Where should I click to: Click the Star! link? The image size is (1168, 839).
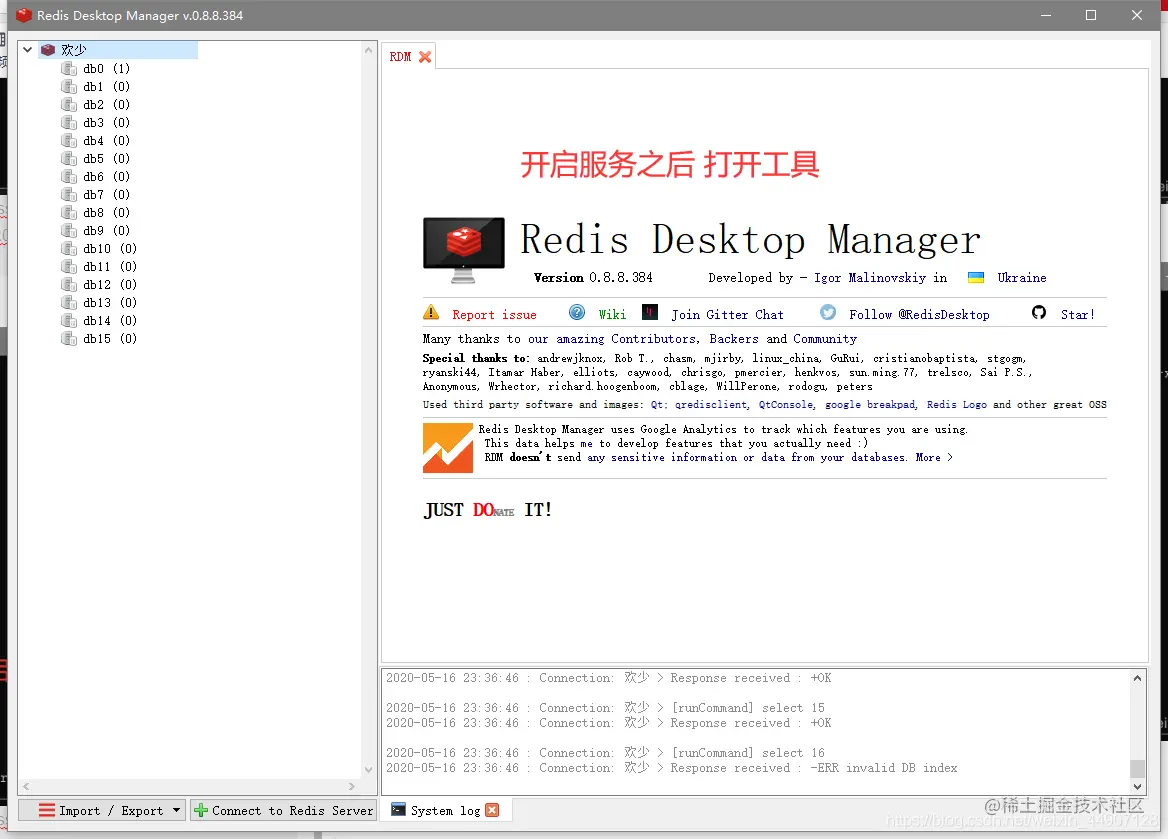click(x=1078, y=314)
